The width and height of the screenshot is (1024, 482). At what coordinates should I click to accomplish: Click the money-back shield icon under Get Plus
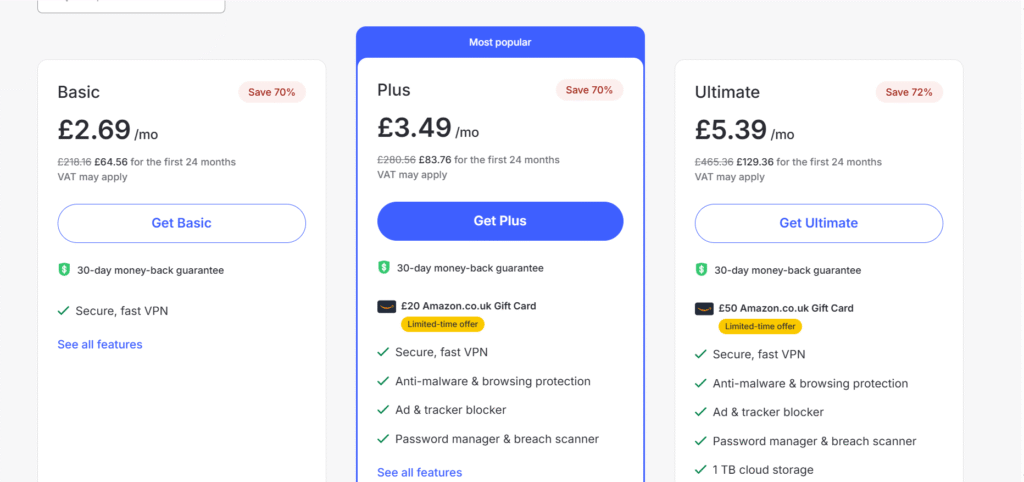pyautogui.click(x=383, y=268)
